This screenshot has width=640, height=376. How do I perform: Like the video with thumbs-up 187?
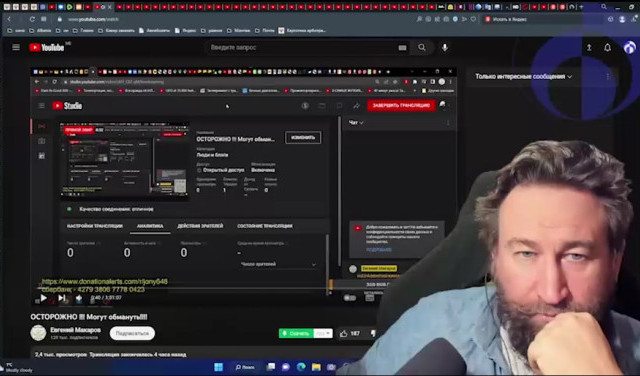(350, 334)
